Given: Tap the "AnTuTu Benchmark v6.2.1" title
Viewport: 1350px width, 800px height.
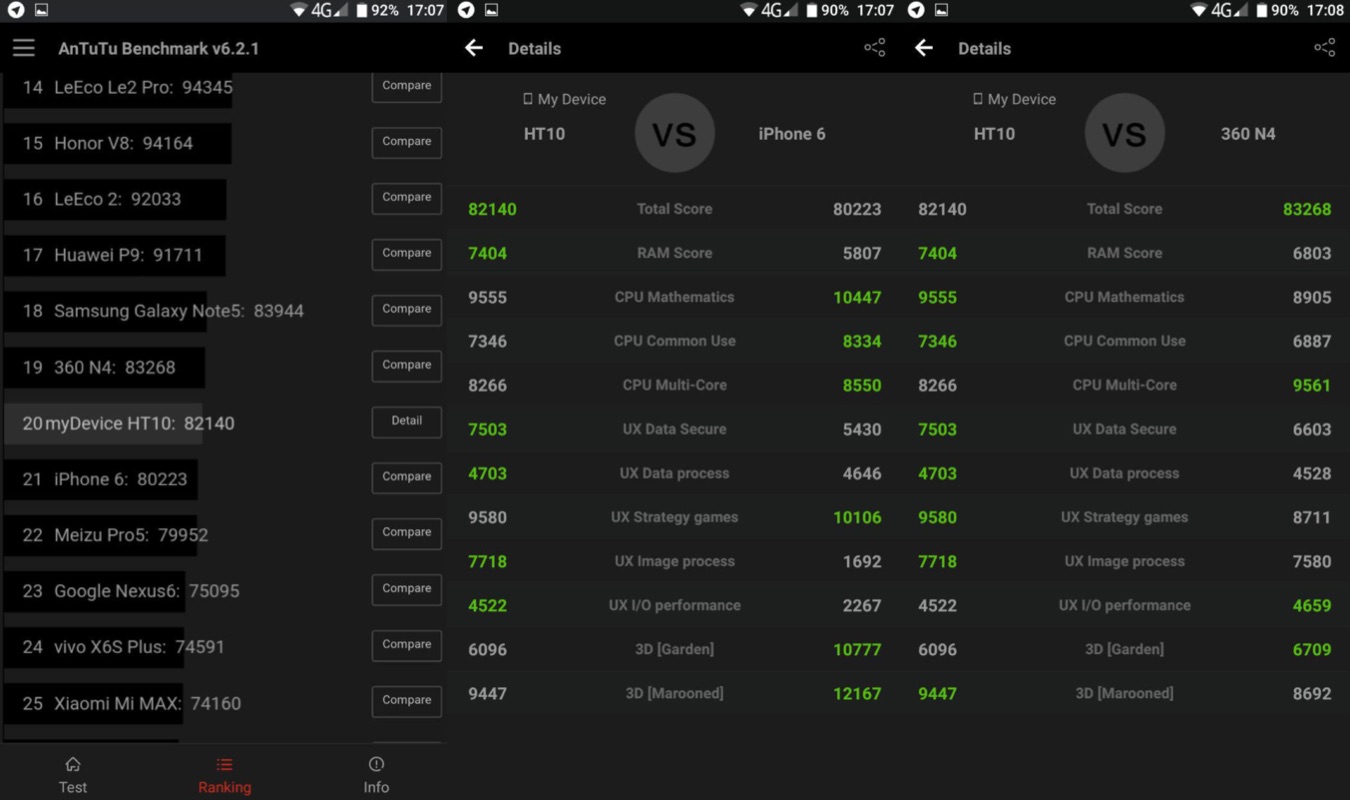Looking at the screenshot, I should (159, 48).
